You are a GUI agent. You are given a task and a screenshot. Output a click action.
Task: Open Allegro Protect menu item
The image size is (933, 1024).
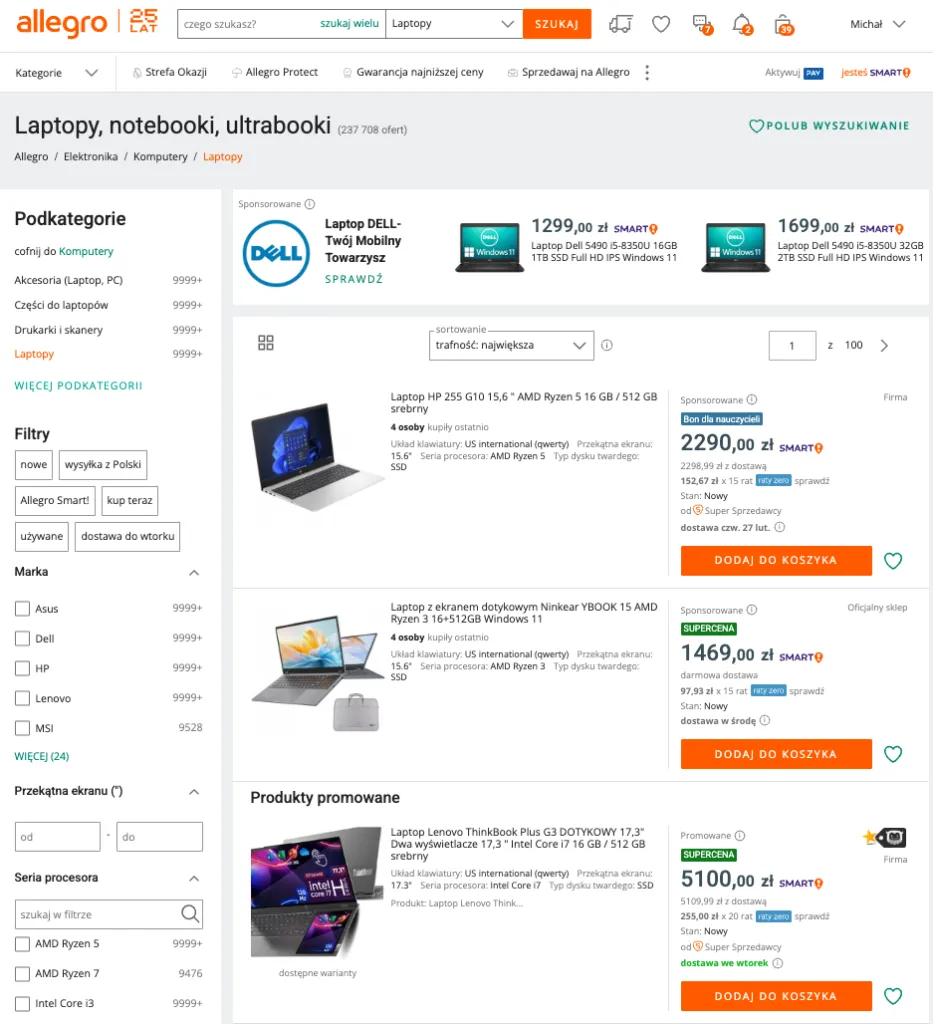[274, 72]
